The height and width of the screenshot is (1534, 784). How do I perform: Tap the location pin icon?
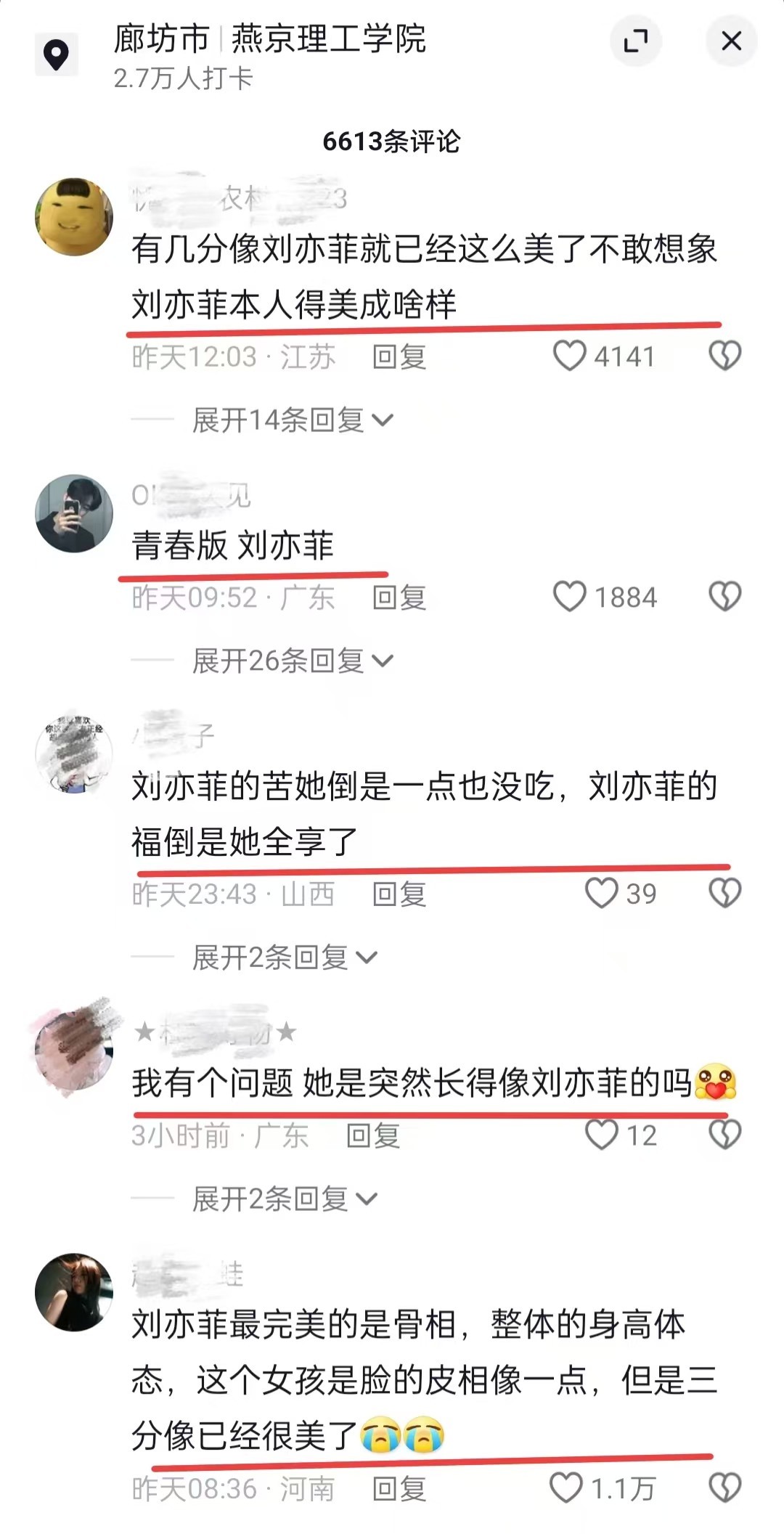[56, 54]
